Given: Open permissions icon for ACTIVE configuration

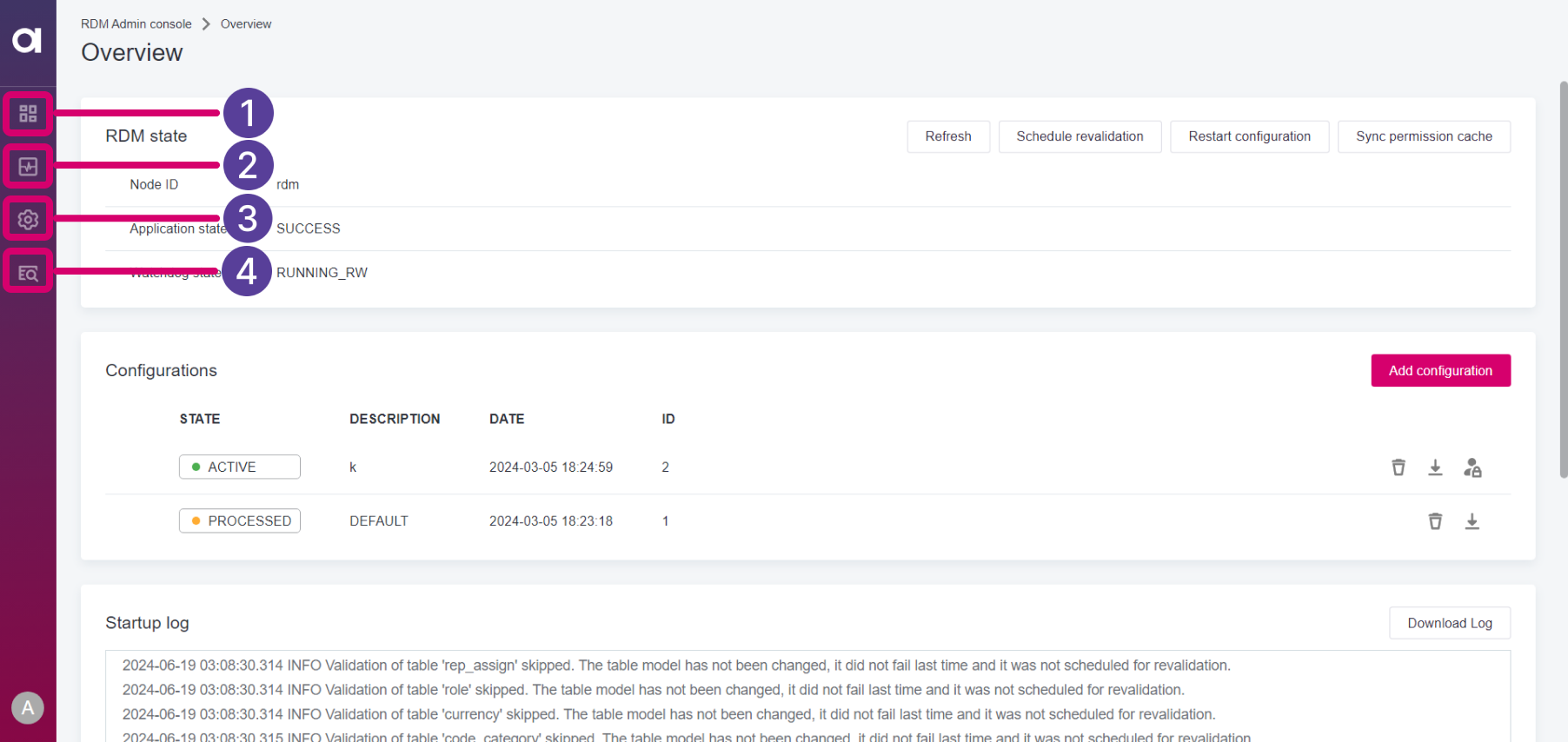Looking at the screenshot, I should [x=1472, y=467].
